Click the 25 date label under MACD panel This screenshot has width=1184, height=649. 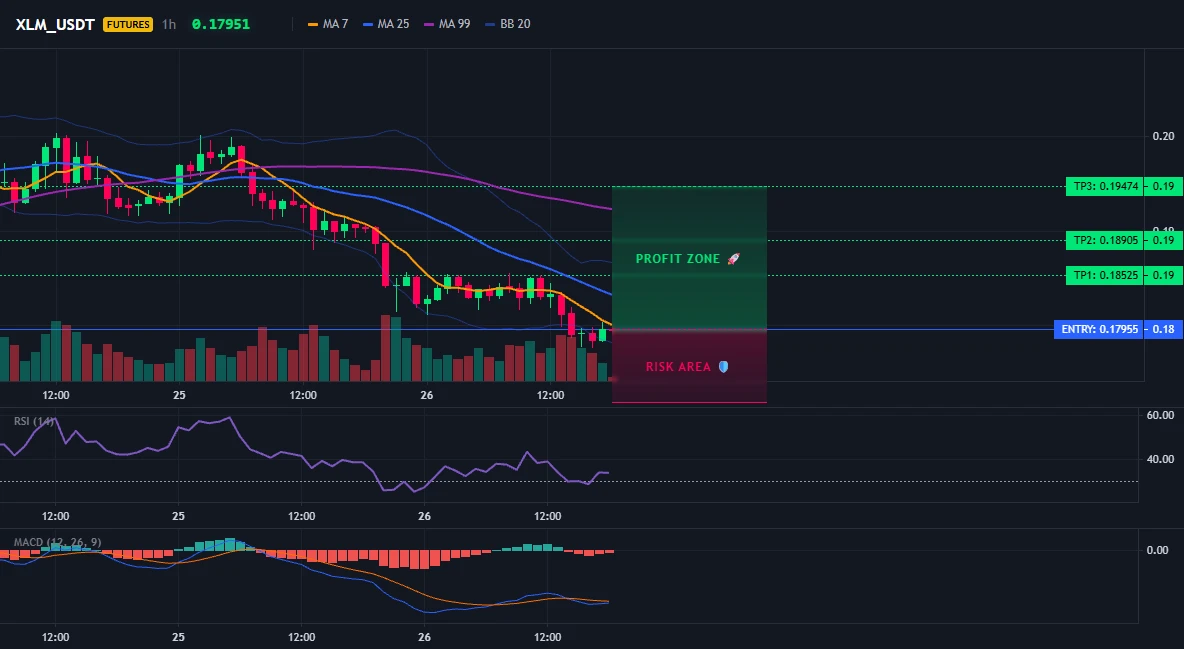pos(178,637)
